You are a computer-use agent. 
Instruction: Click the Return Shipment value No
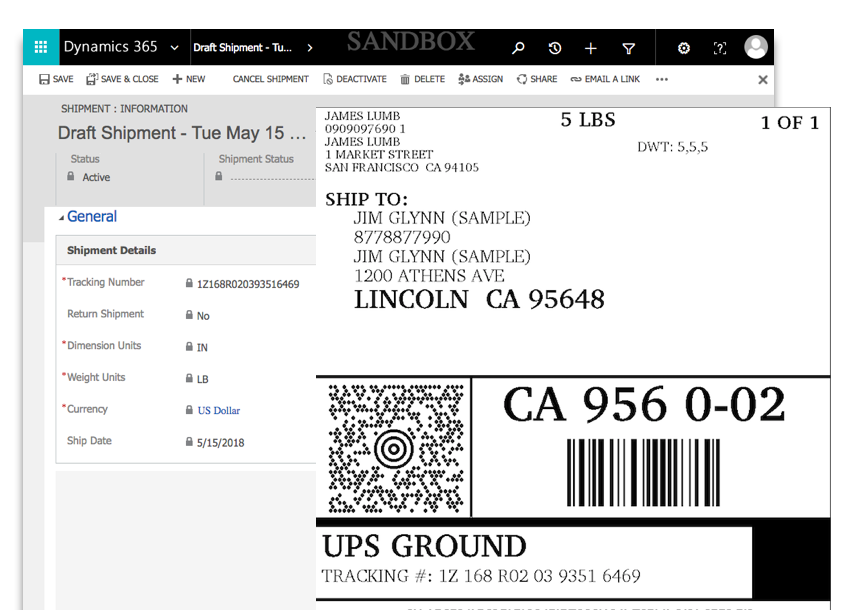click(x=203, y=316)
